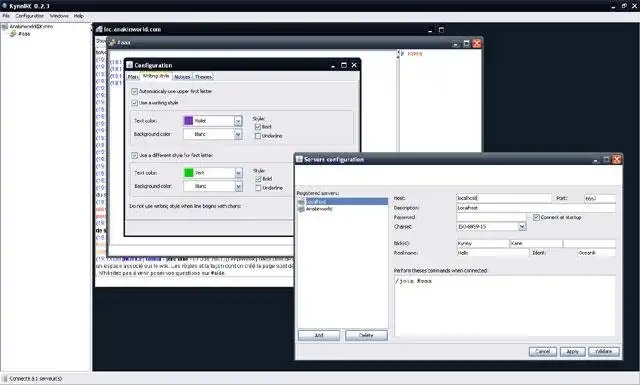Toggle the Use a writing style checkbox
The height and width of the screenshot is (385, 640).
[x=134, y=103]
